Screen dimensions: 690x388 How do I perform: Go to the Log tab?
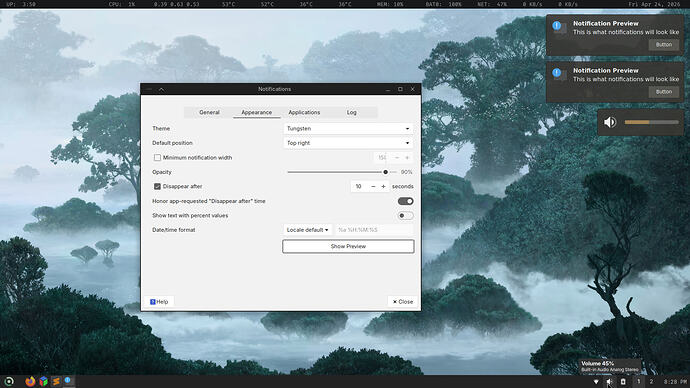(352, 112)
